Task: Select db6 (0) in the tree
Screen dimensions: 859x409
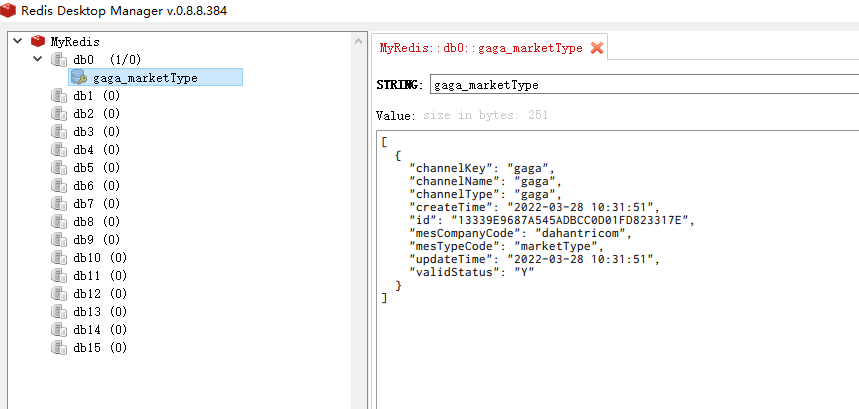Action: 96,186
